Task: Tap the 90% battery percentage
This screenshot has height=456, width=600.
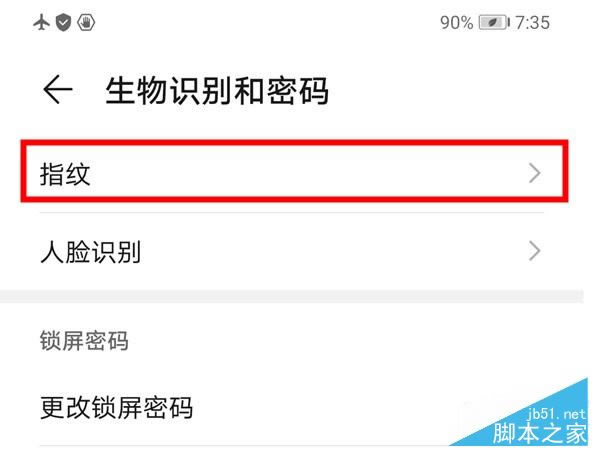Action: tap(457, 23)
